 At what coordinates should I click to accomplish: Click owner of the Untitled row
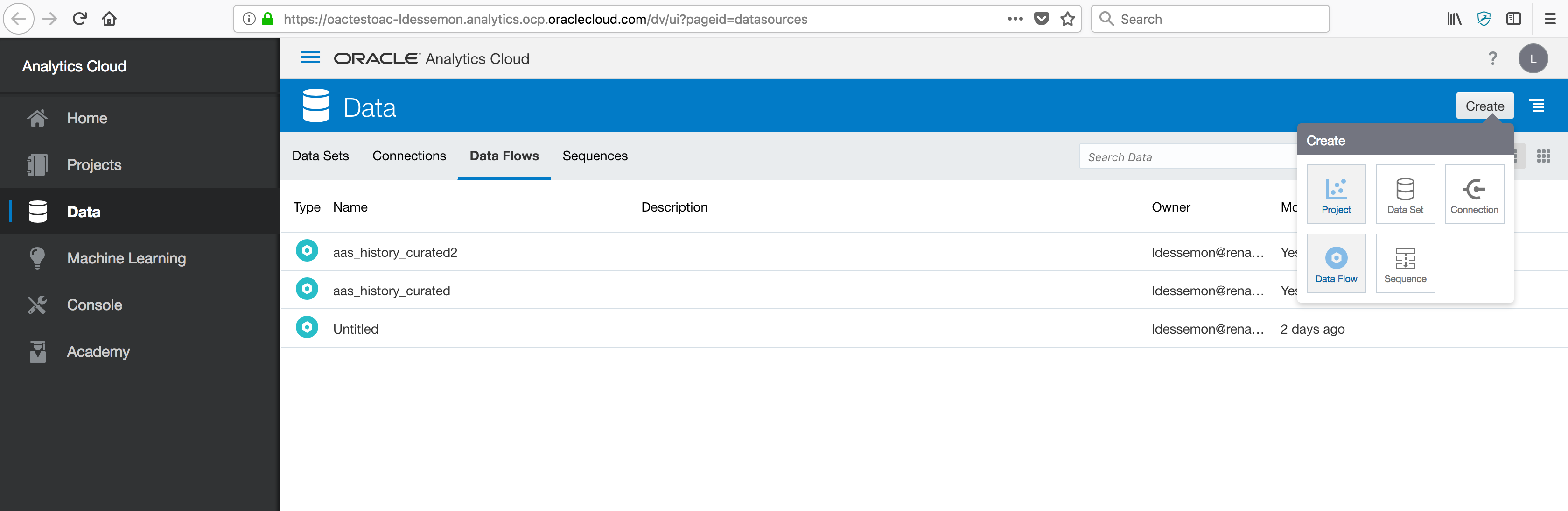[x=1208, y=329]
